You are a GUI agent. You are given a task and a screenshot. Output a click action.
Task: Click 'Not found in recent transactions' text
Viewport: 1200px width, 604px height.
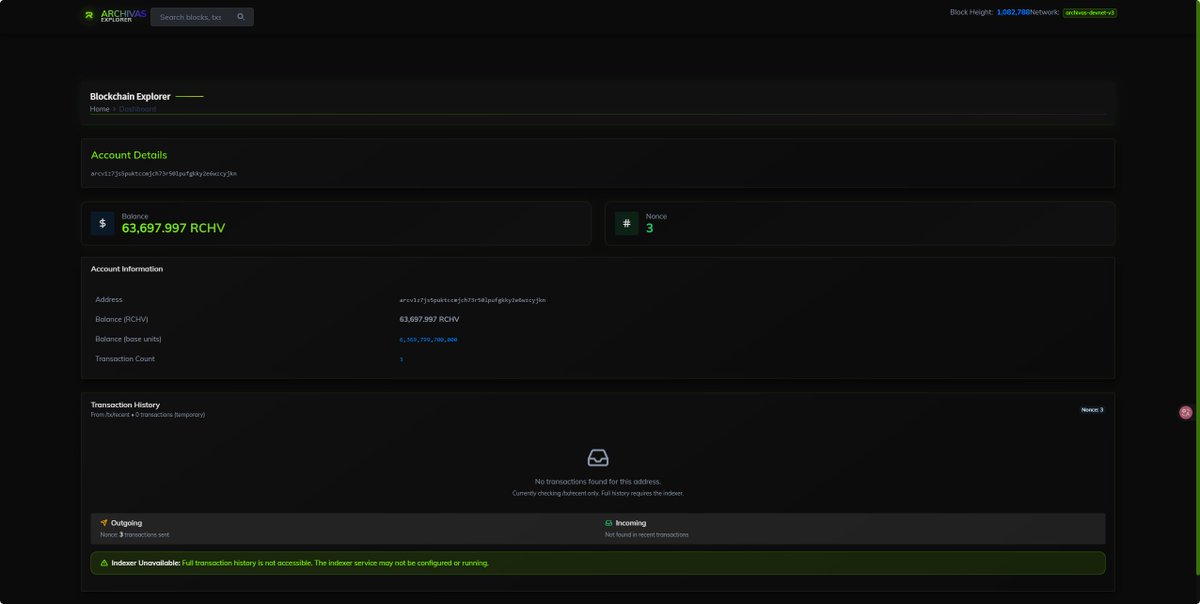647,535
